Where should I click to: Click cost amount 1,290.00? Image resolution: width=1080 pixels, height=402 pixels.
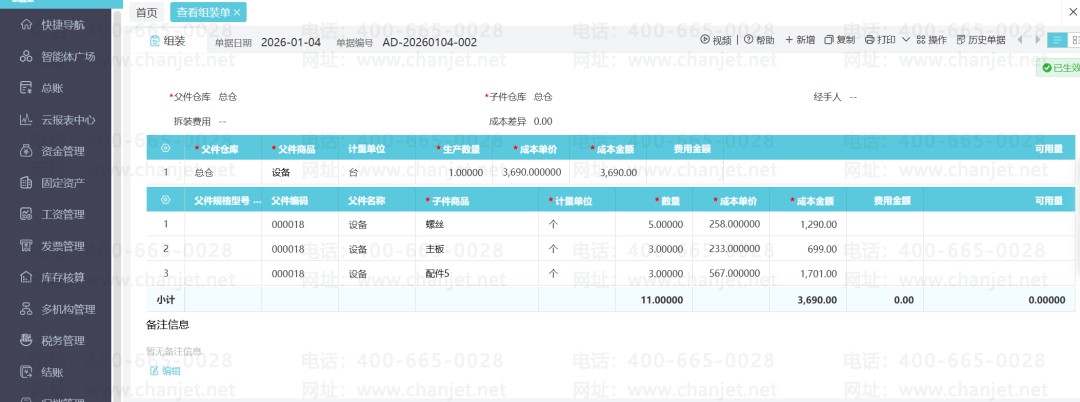[808, 224]
